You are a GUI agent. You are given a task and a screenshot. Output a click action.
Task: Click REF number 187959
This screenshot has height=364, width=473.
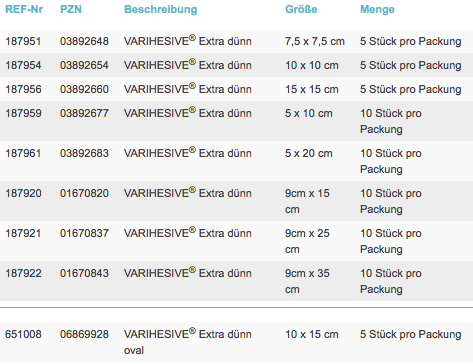click(x=23, y=113)
